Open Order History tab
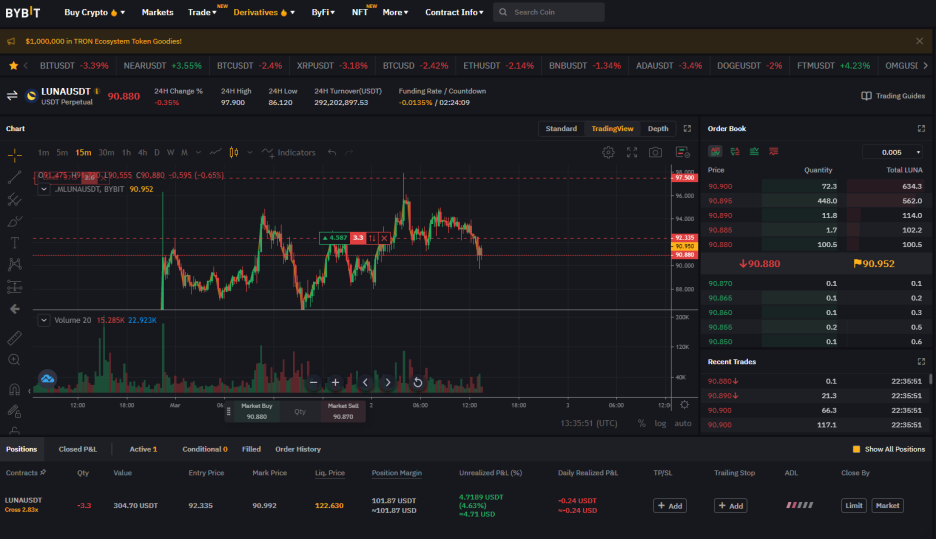 click(x=298, y=449)
